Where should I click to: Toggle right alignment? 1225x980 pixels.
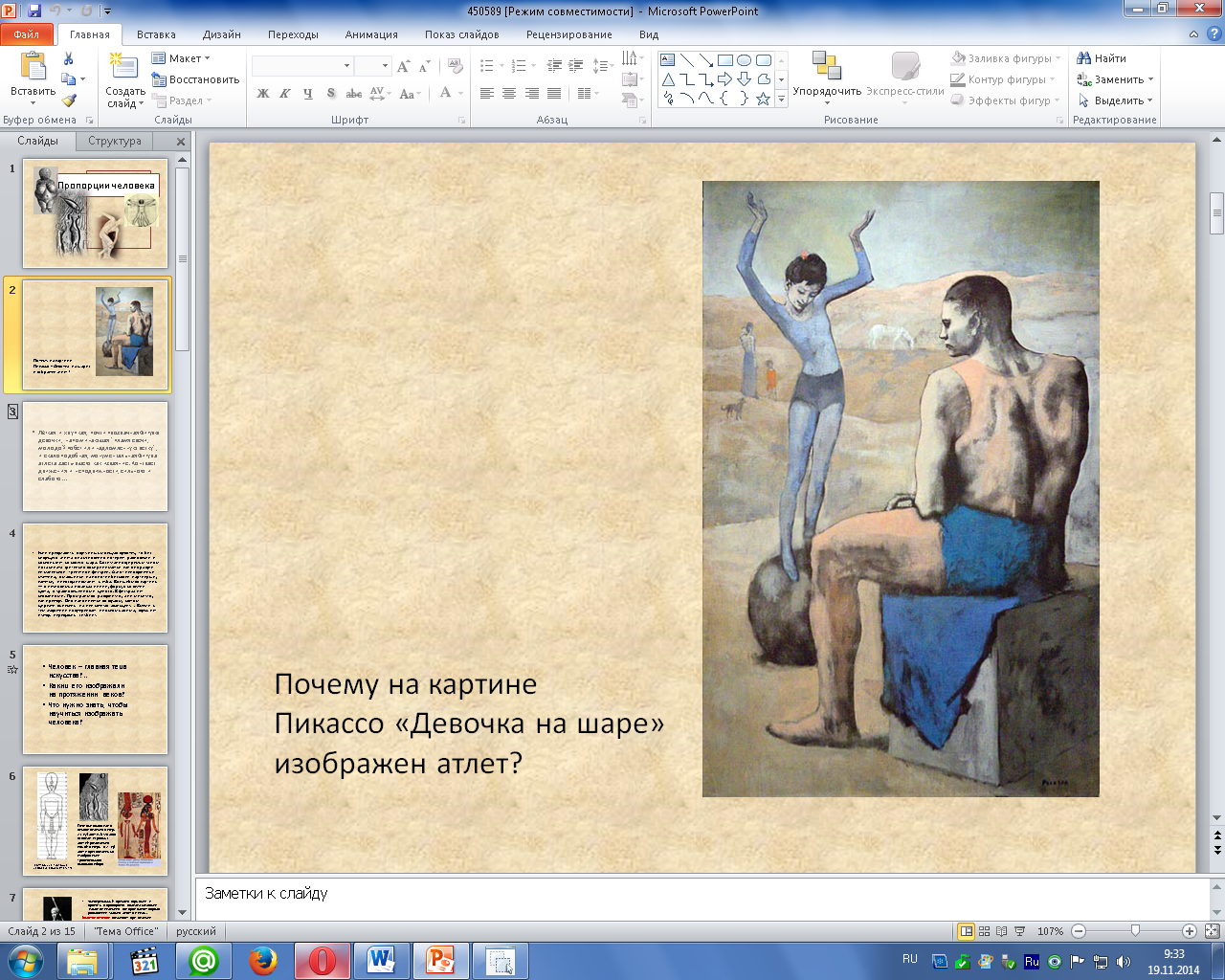532,94
